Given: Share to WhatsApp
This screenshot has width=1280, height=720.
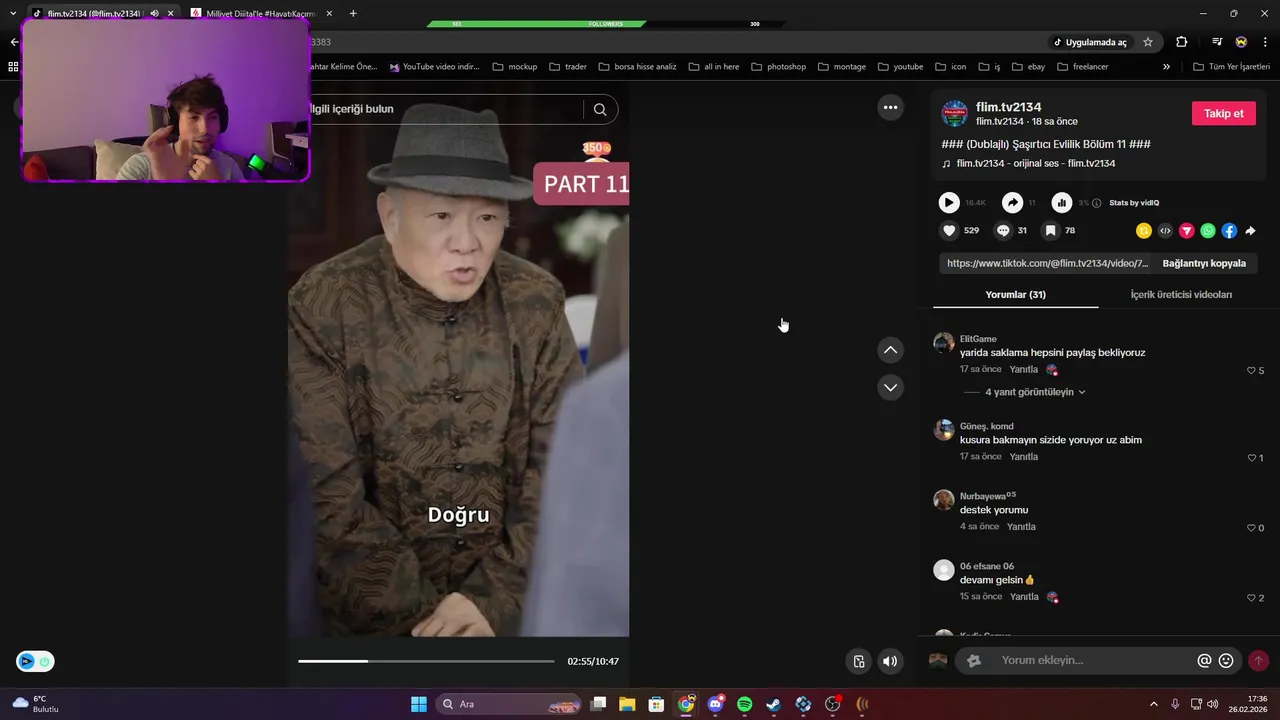Looking at the screenshot, I should (x=1208, y=230).
